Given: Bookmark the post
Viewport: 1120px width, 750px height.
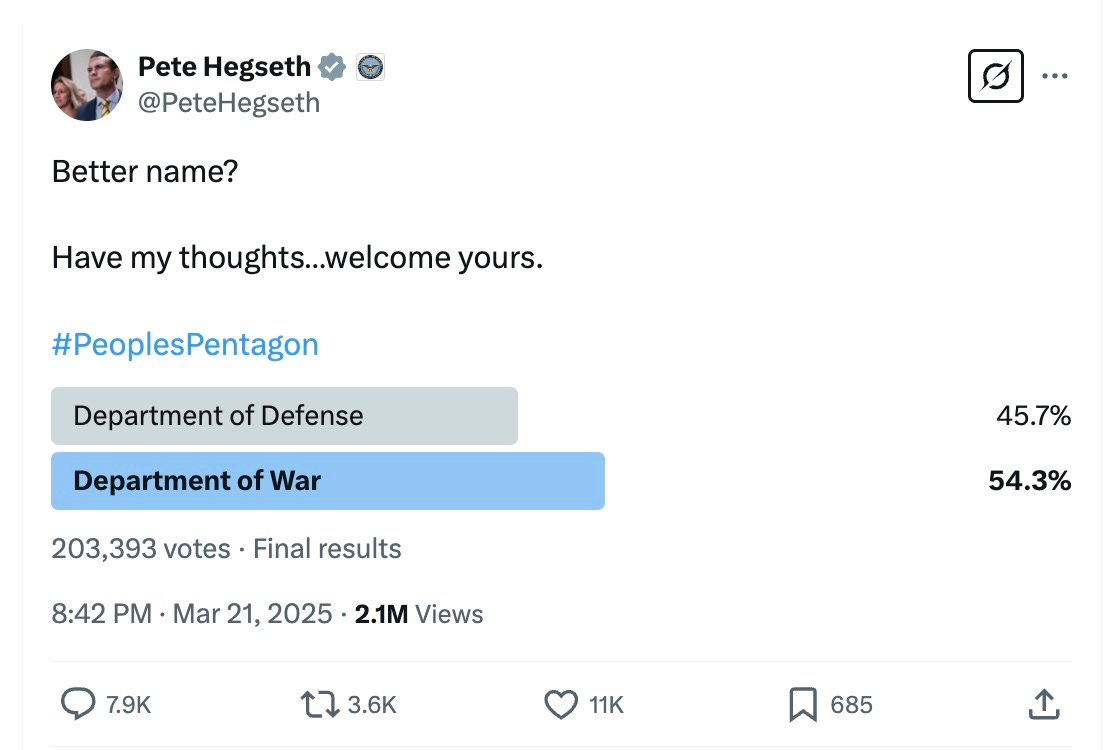Looking at the screenshot, I should point(803,704).
